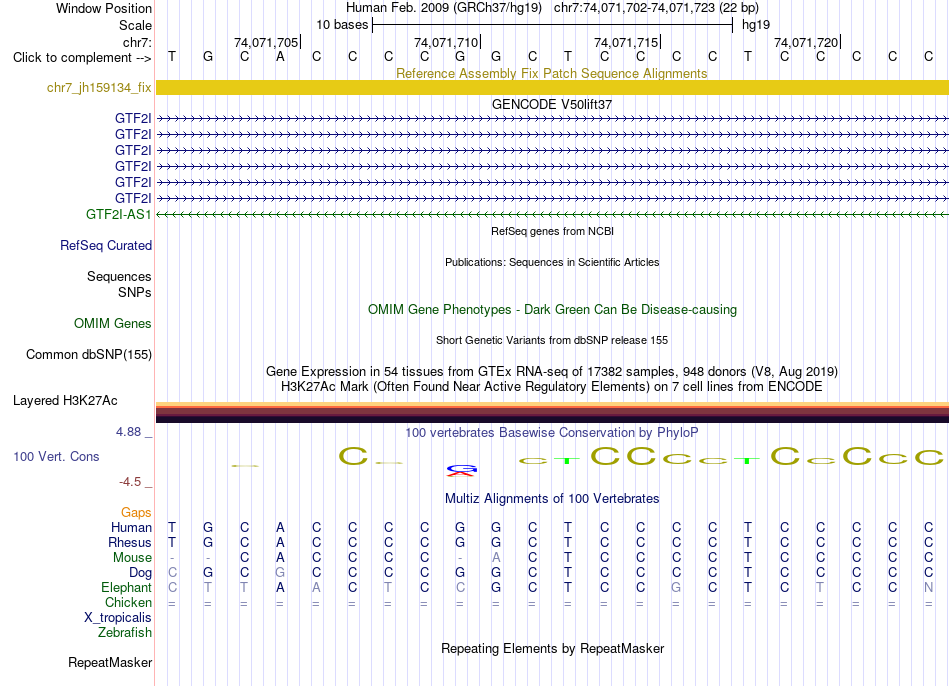This screenshot has height=686, width=950.
Task: Click the -4.5 PhyloP lower value
Action: [130, 482]
